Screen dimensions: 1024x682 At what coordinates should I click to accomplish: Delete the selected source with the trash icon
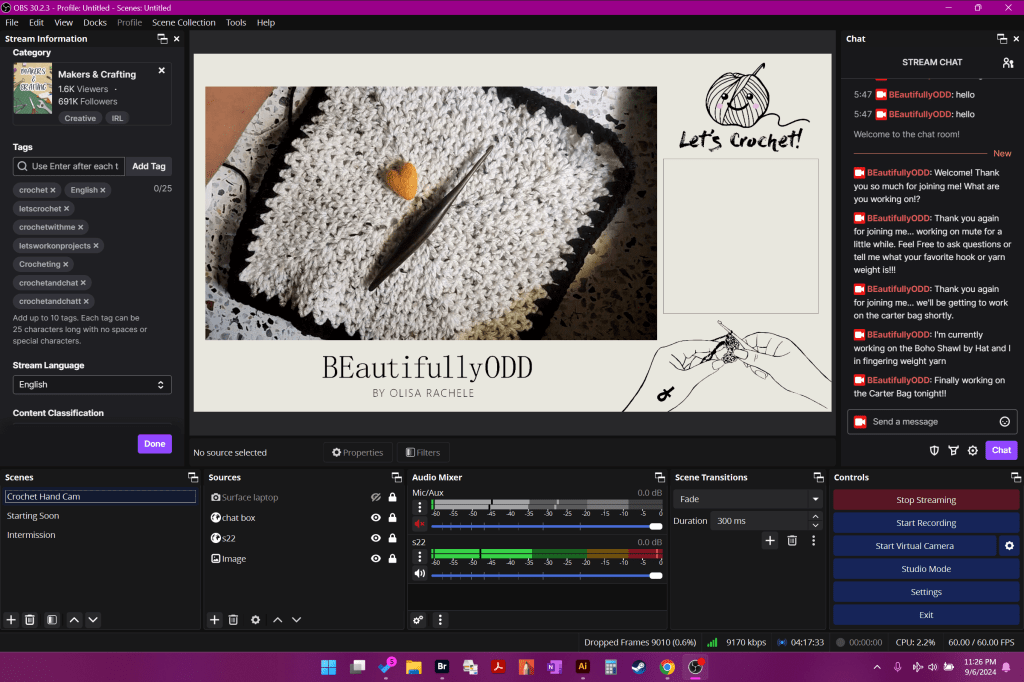click(233, 619)
